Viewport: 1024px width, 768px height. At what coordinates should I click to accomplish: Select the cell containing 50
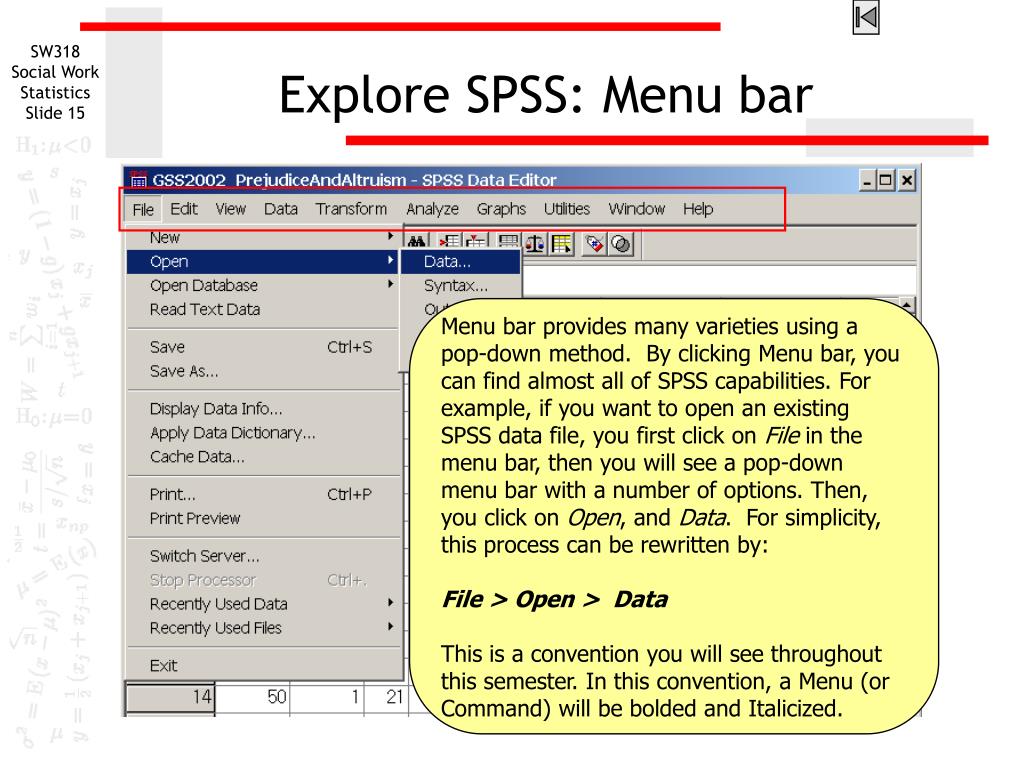pos(252,697)
